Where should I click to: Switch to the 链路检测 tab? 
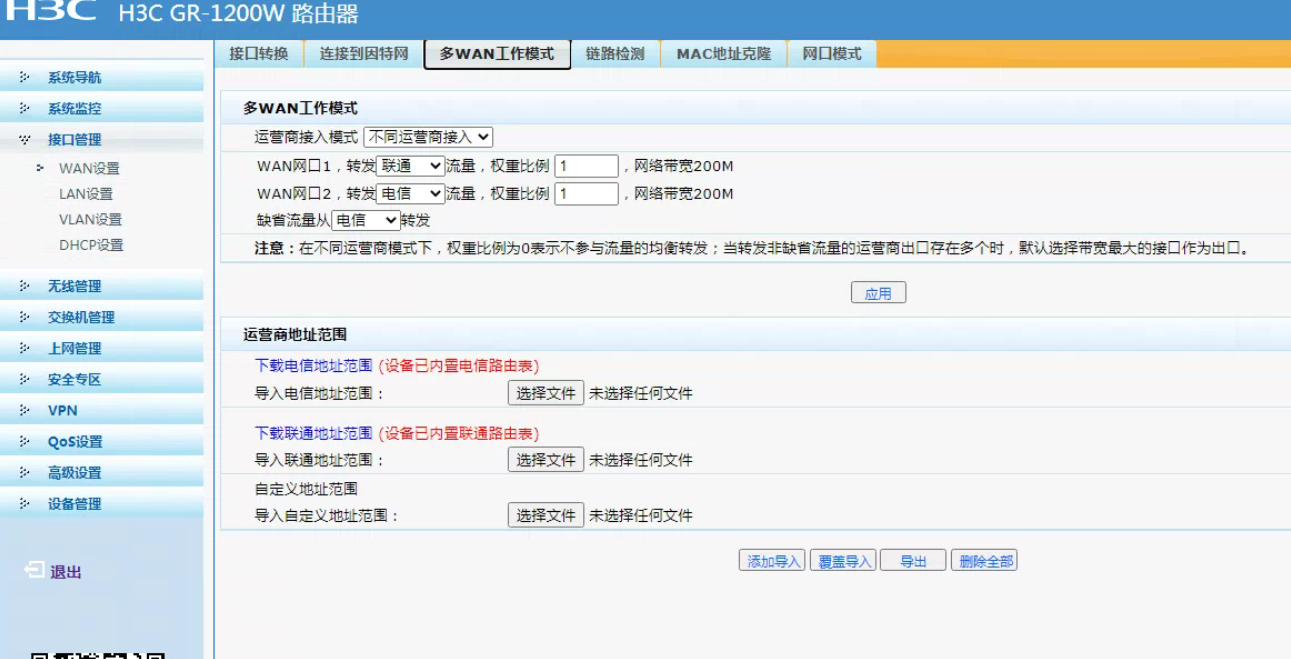coord(615,54)
